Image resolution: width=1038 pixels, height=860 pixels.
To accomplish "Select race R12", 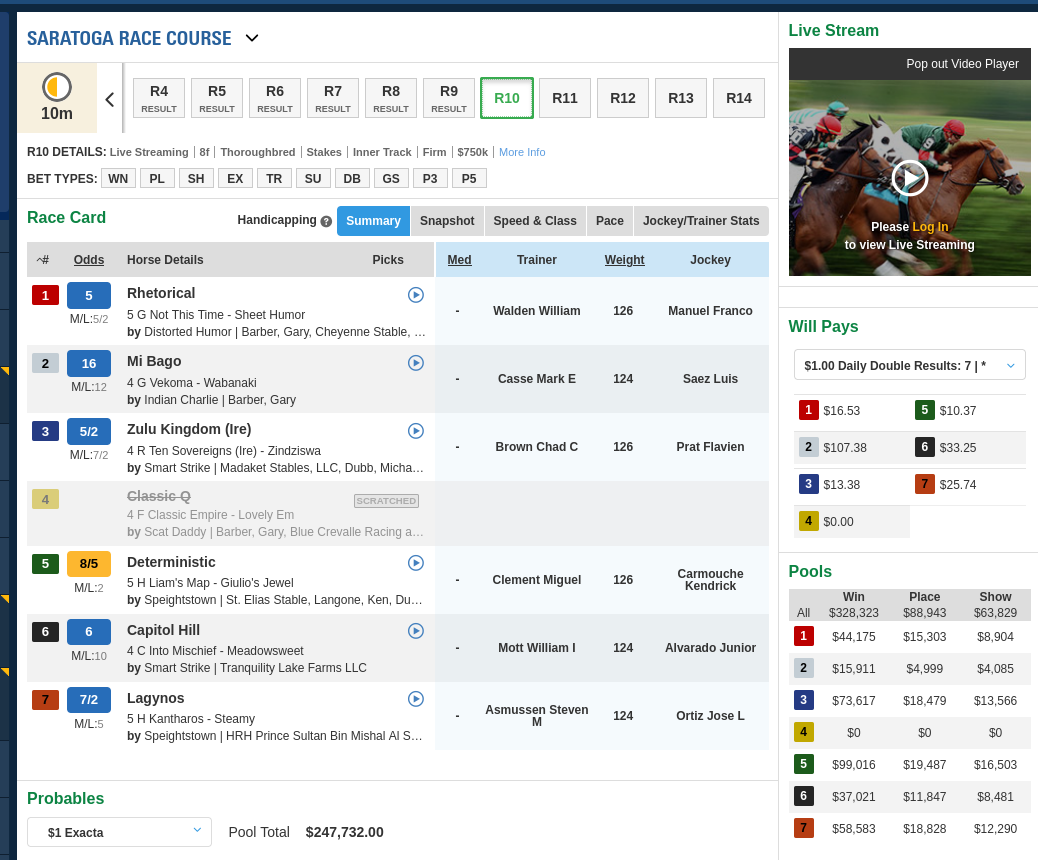I will click(x=623, y=98).
